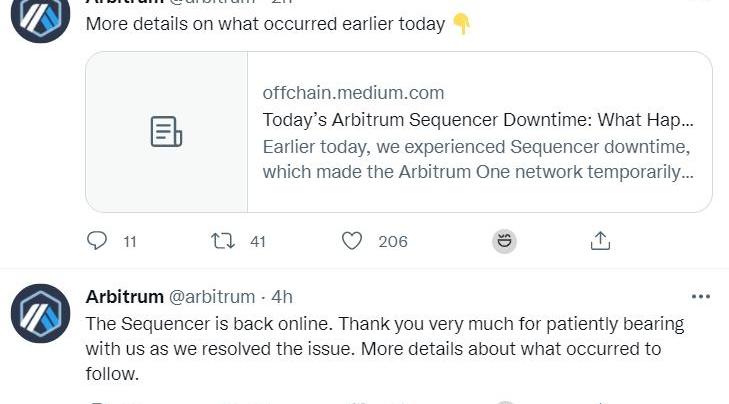The height and width of the screenshot is (404, 729).
Task: Open the offchain.medium.com domain link
Action: coord(353,93)
